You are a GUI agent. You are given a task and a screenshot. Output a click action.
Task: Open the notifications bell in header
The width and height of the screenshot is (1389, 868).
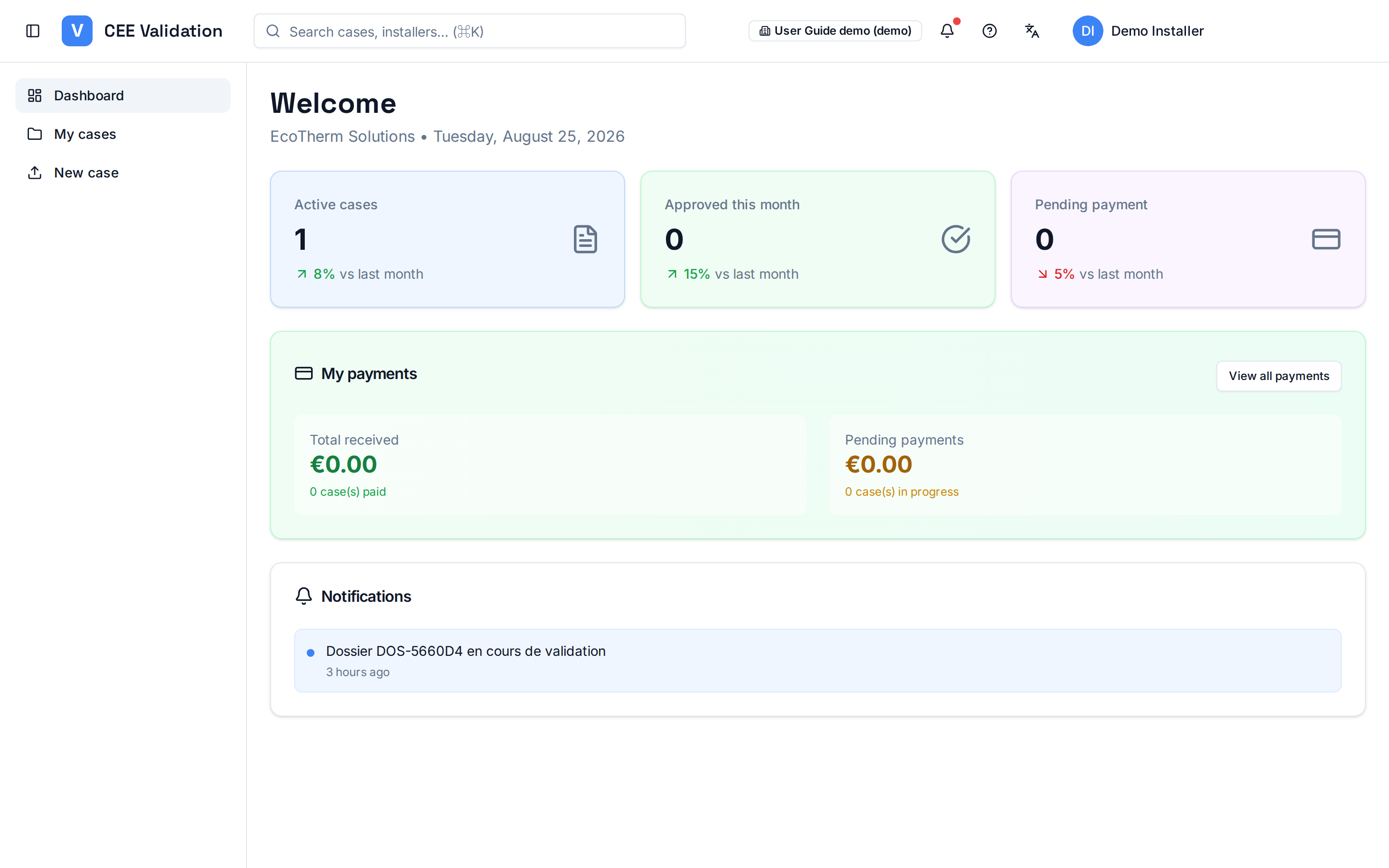coord(947,31)
